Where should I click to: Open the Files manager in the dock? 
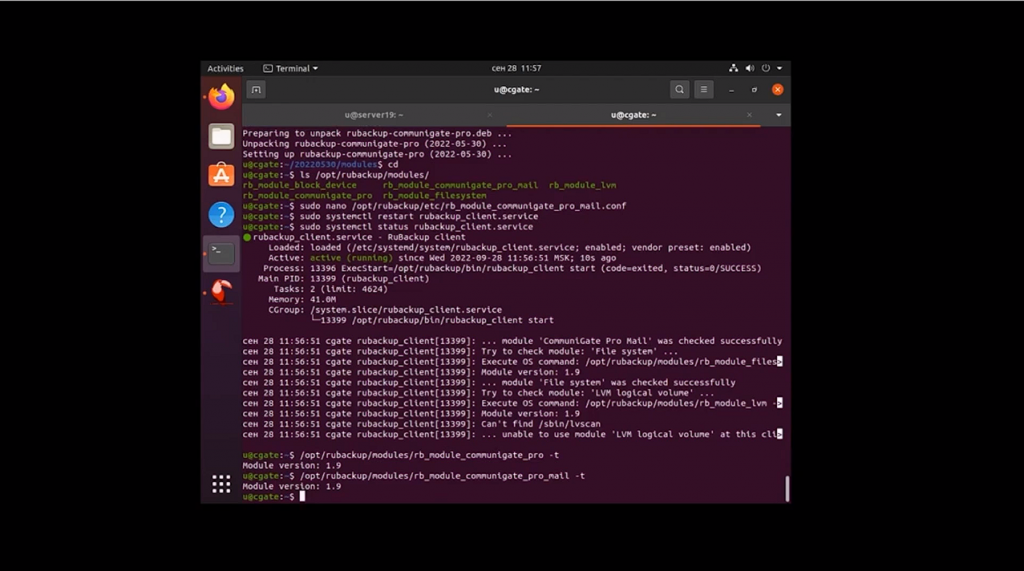pos(221,136)
